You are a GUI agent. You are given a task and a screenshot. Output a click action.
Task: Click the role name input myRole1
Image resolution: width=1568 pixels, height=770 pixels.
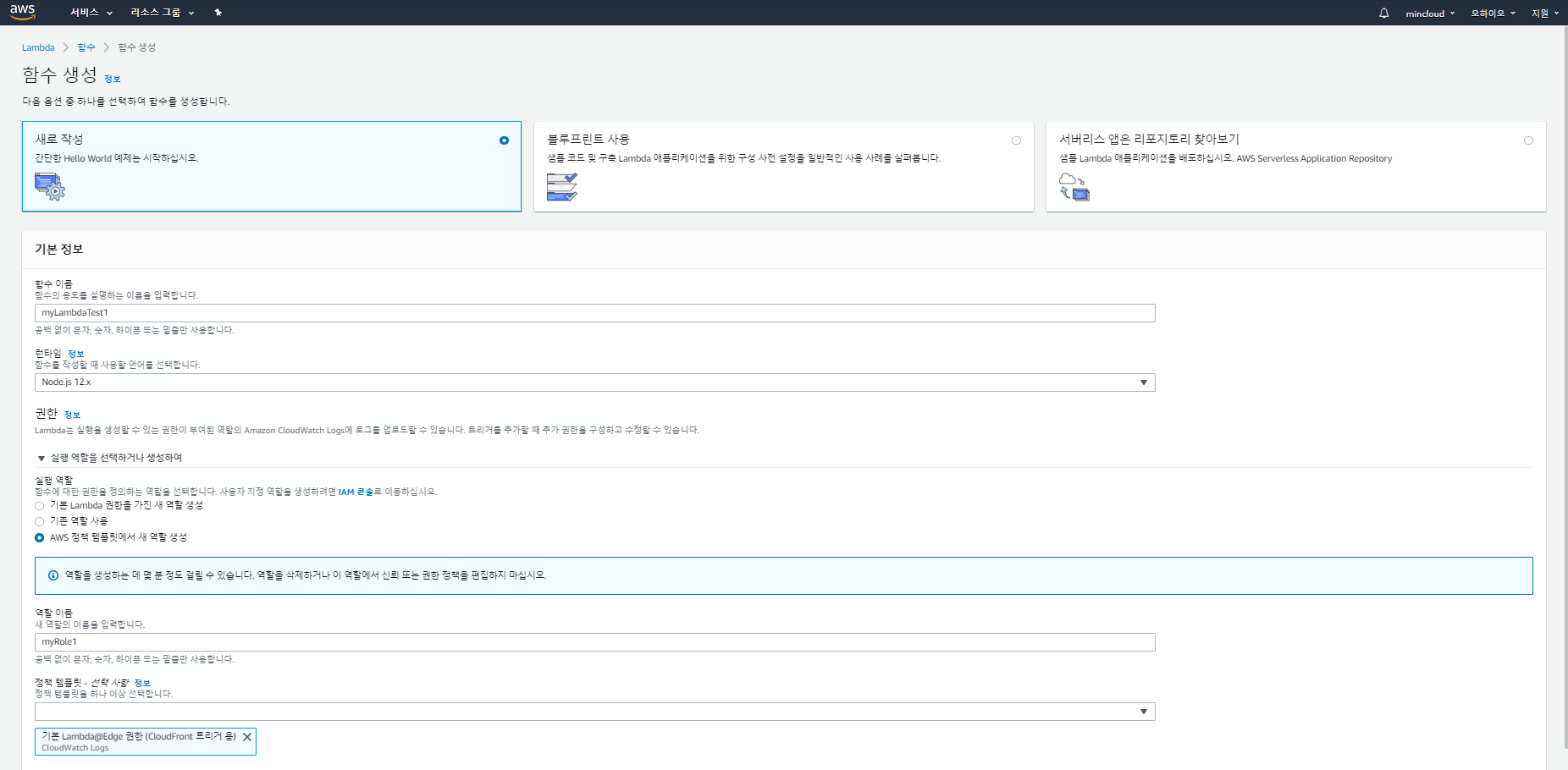tap(594, 642)
